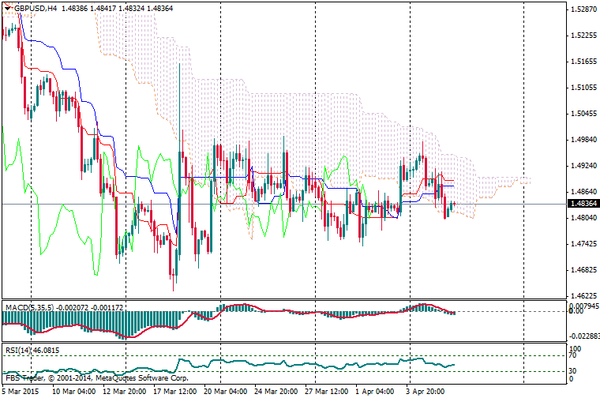Screen dimensions: 600x398
Task: Click the 5 Mar 2015 date label
Action: point(21,391)
